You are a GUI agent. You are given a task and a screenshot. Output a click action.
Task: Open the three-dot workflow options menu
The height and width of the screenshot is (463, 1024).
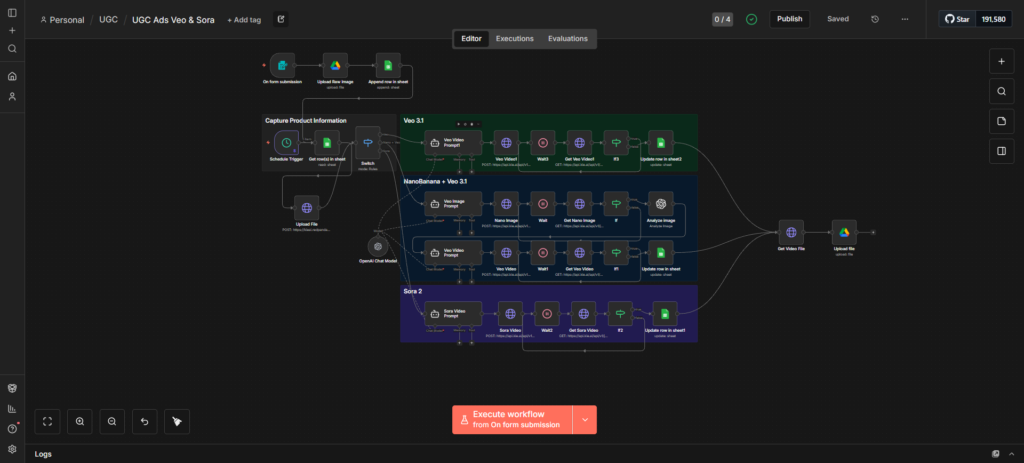pos(904,19)
